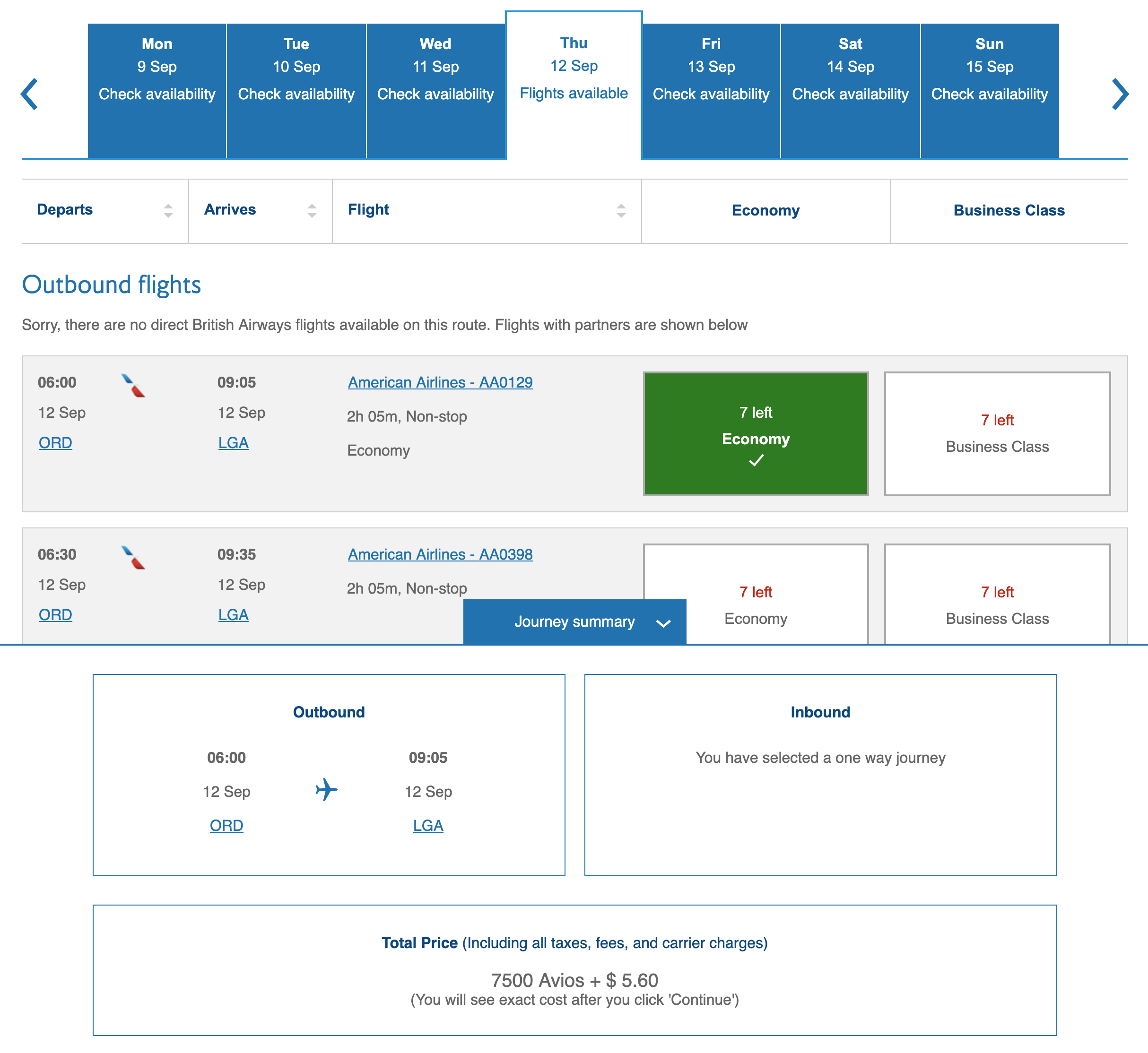Click the airplane icon in Outbound summary
The height and width of the screenshot is (1053, 1148).
point(327,790)
